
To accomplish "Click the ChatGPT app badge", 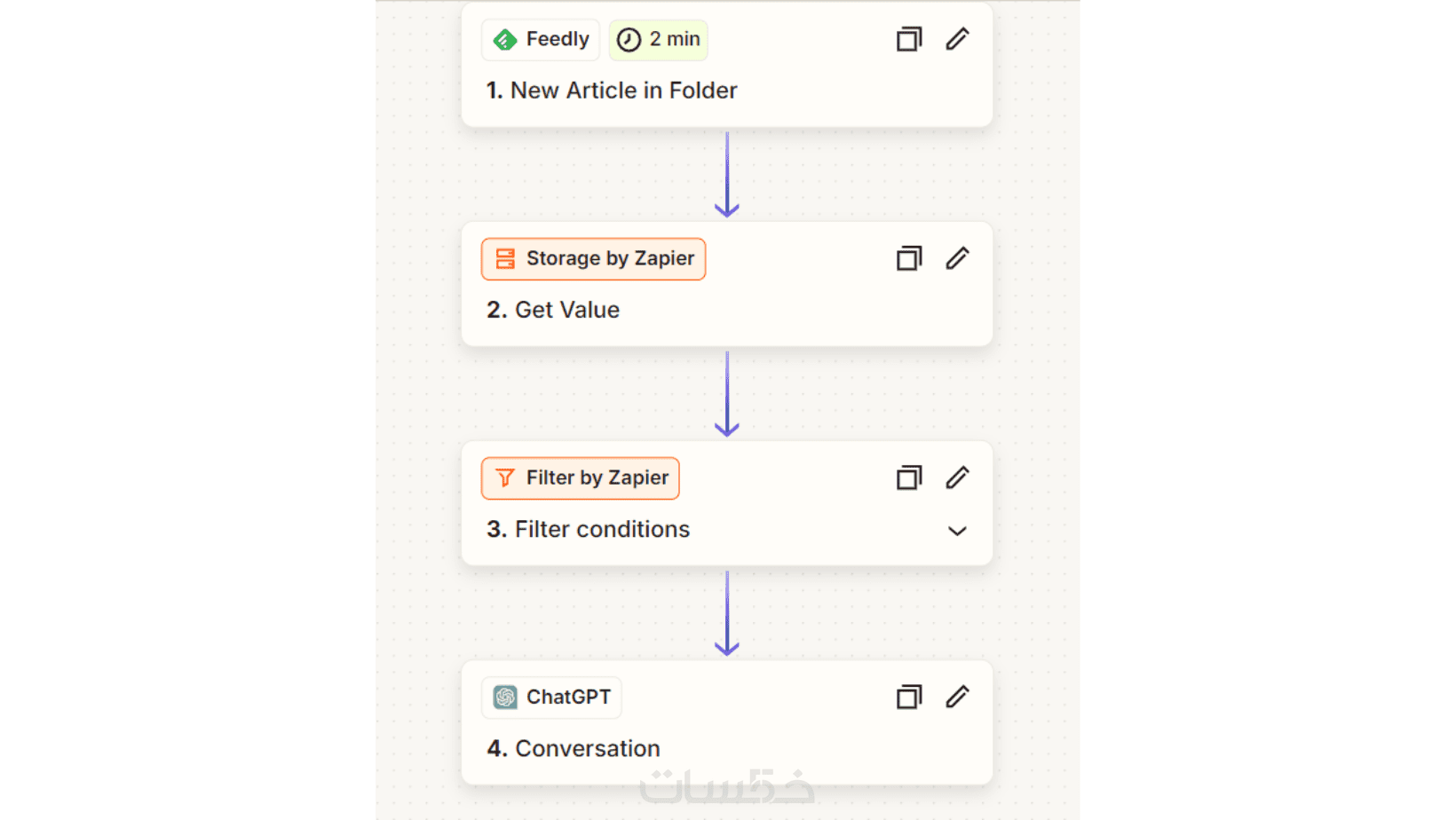I will coord(551,698).
